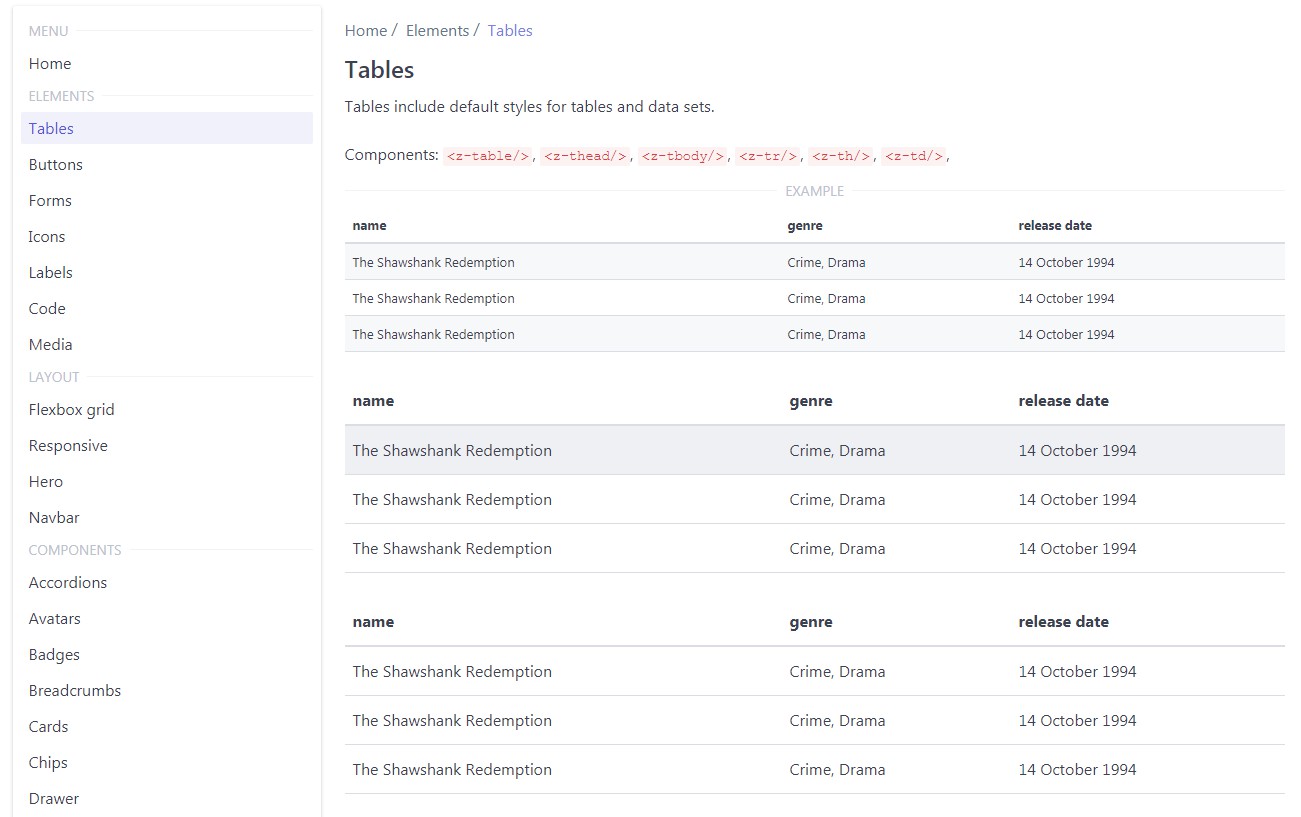Select Hero in the sidebar
Image resolution: width=1301 pixels, height=817 pixels.
[x=166, y=481]
